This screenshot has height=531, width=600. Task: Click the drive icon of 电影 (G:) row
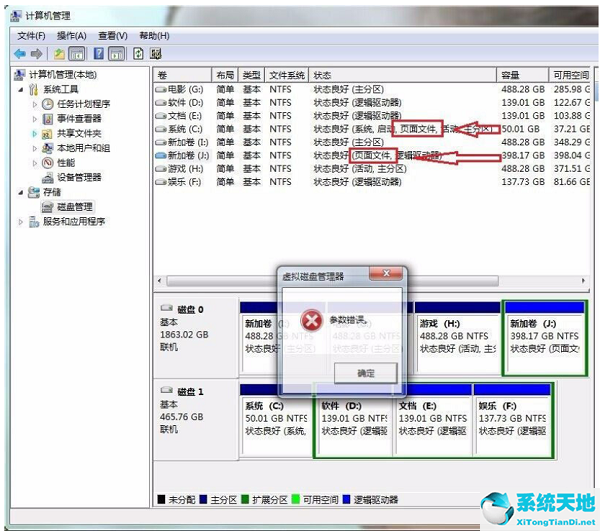160,90
